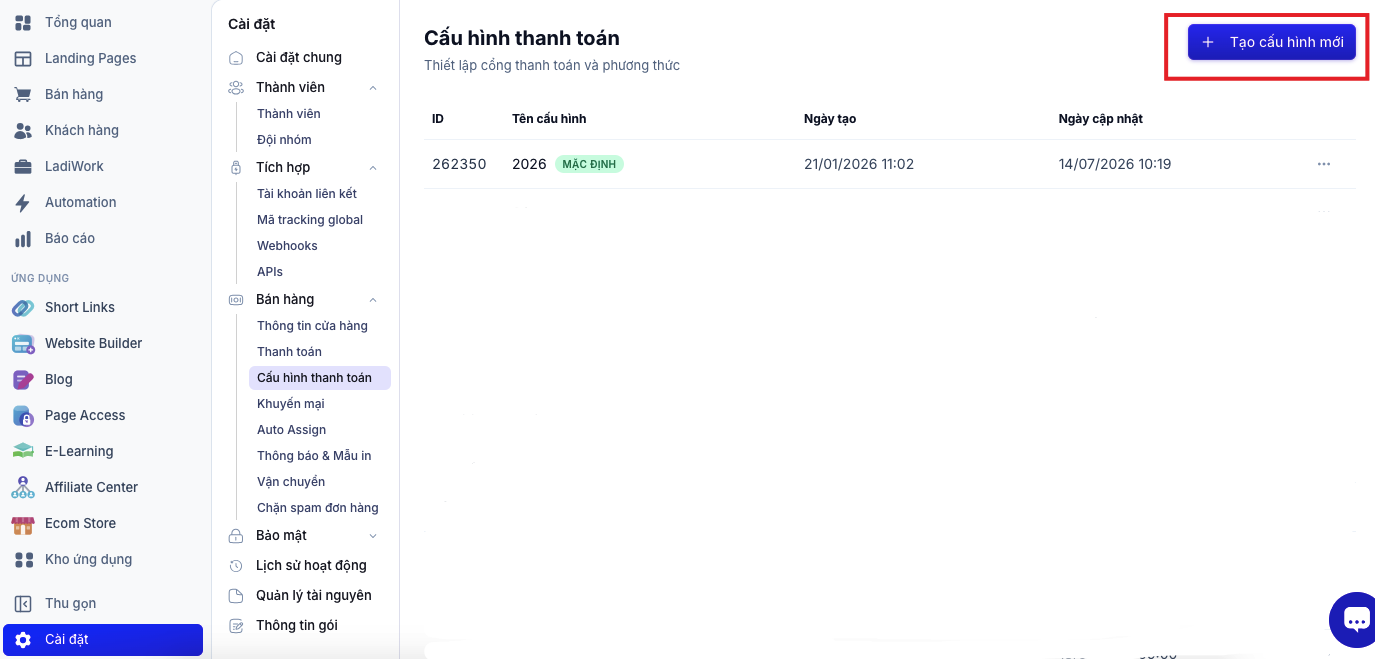Open the live chat bubble icon
This screenshot has width=1375, height=659.
pos(1355,620)
